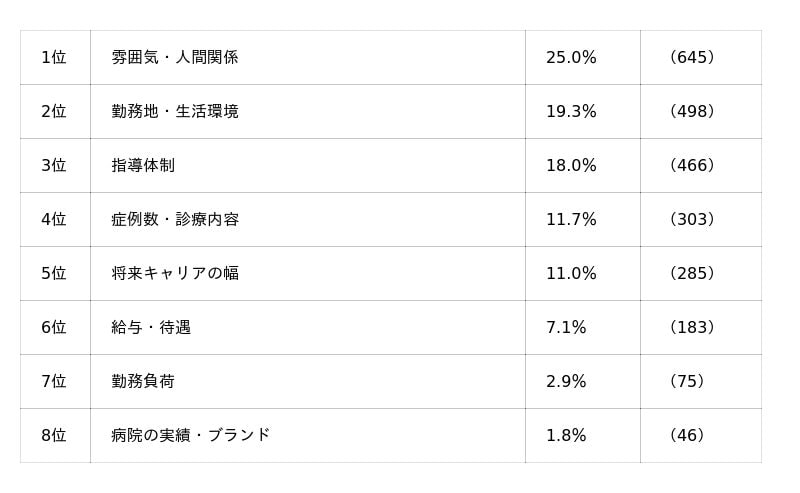The height and width of the screenshot is (493, 800).
Task: Click the 11.7% percentage cell
Action: coord(571,220)
